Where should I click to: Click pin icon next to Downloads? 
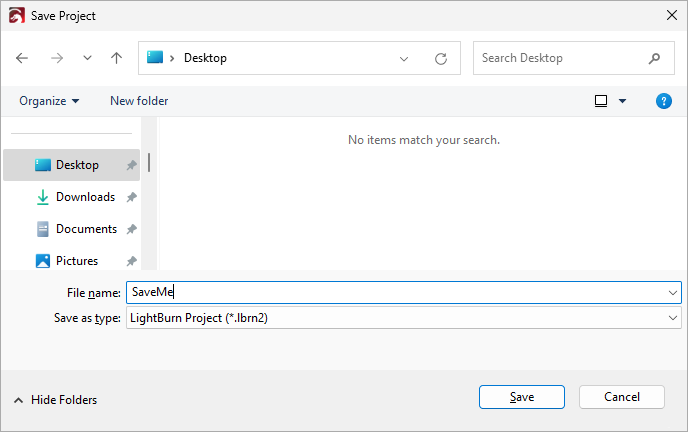pos(131,198)
